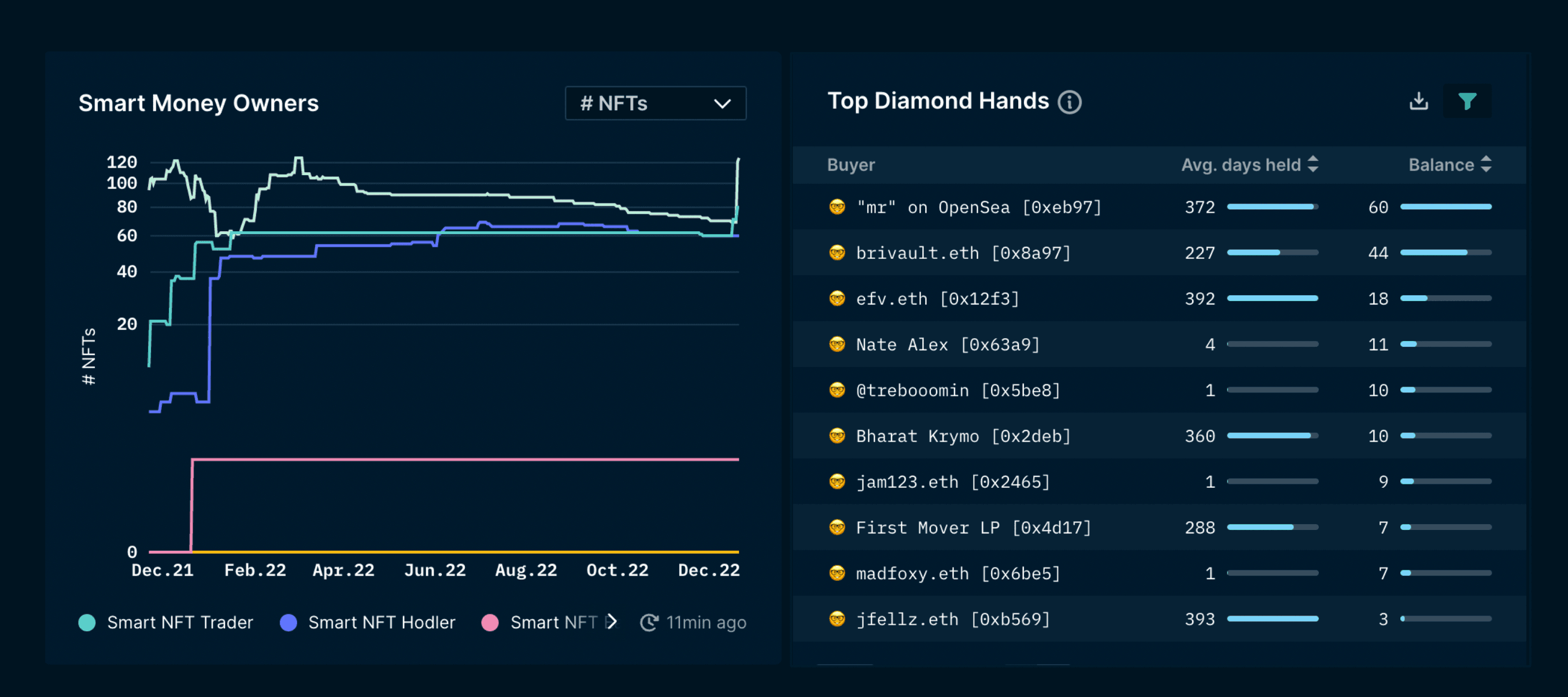This screenshot has width=1568, height=697.
Task: Click the emoji icon beside Nate Alex
Action: click(x=837, y=344)
